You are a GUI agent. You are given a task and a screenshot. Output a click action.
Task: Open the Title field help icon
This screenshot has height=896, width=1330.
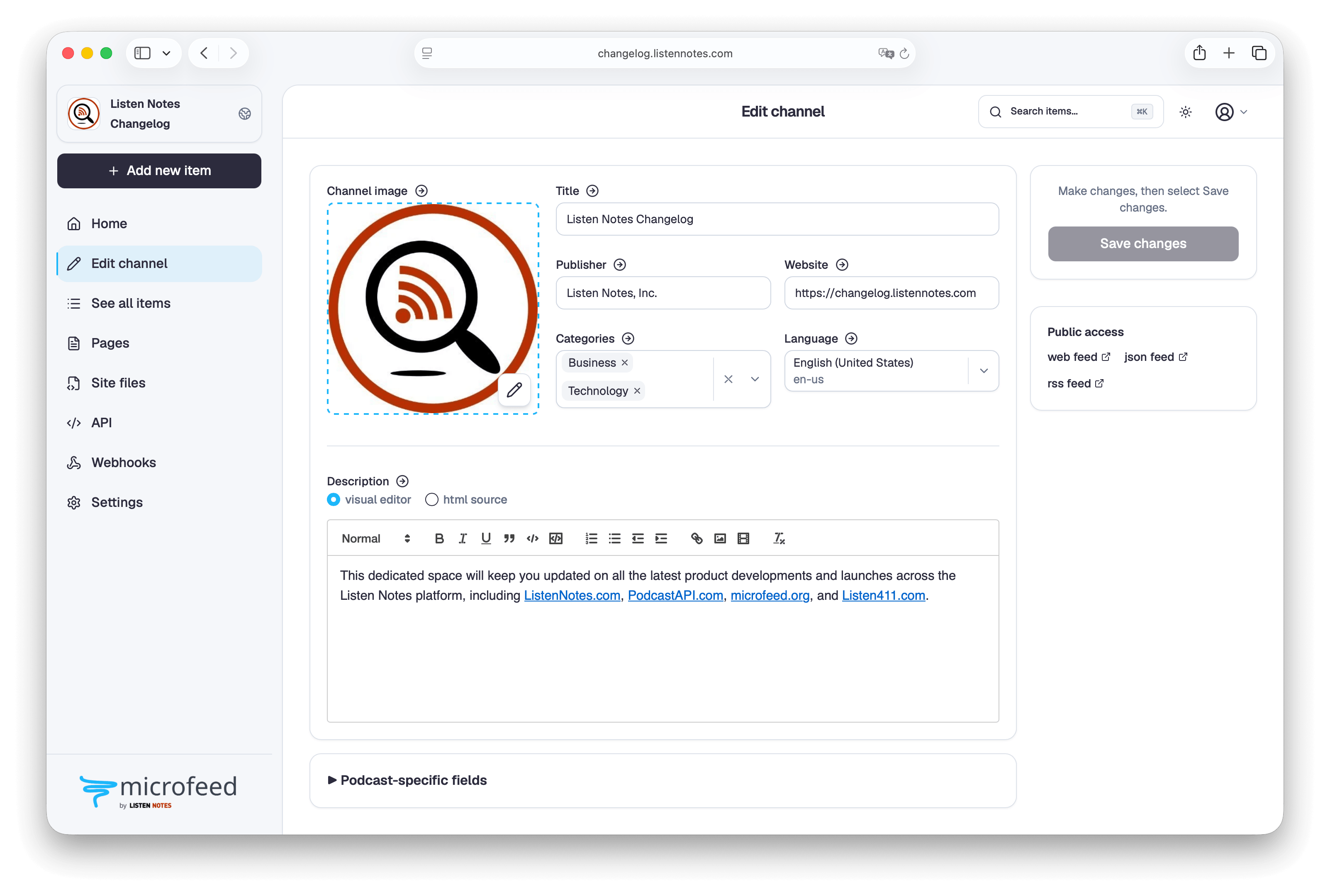pyautogui.click(x=592, y=191)
